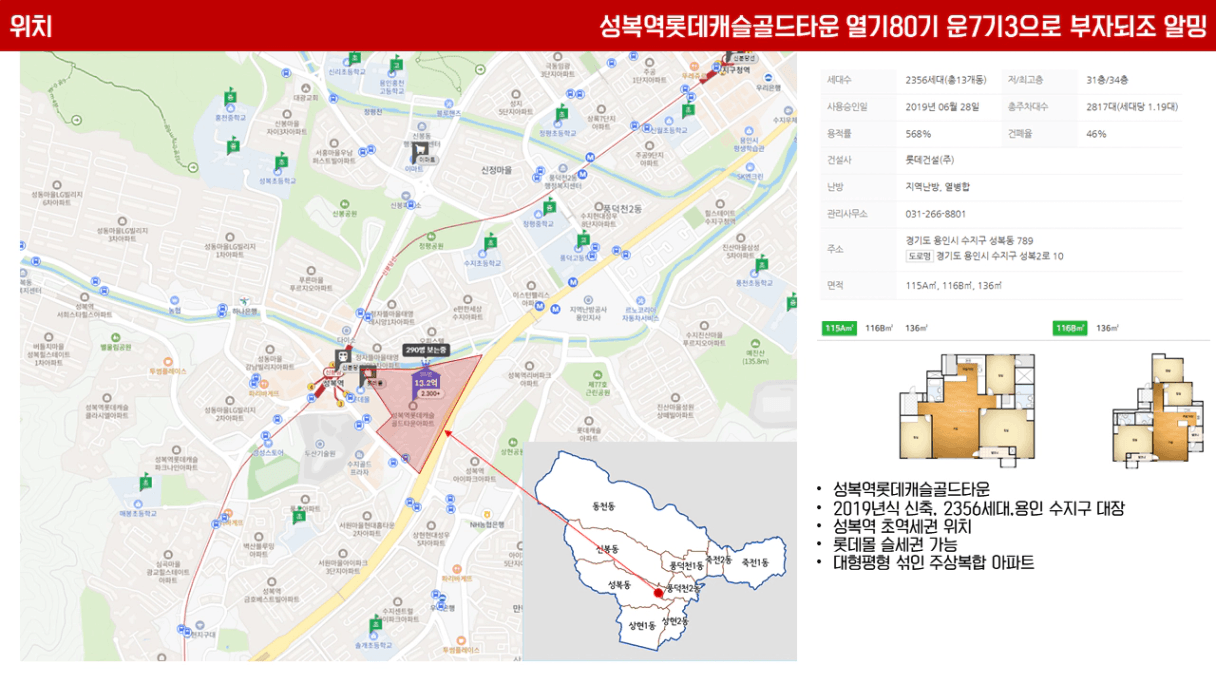Click the 동천동 region in the inset map
Screen dimensions: 1216x684
coord(604,507)
